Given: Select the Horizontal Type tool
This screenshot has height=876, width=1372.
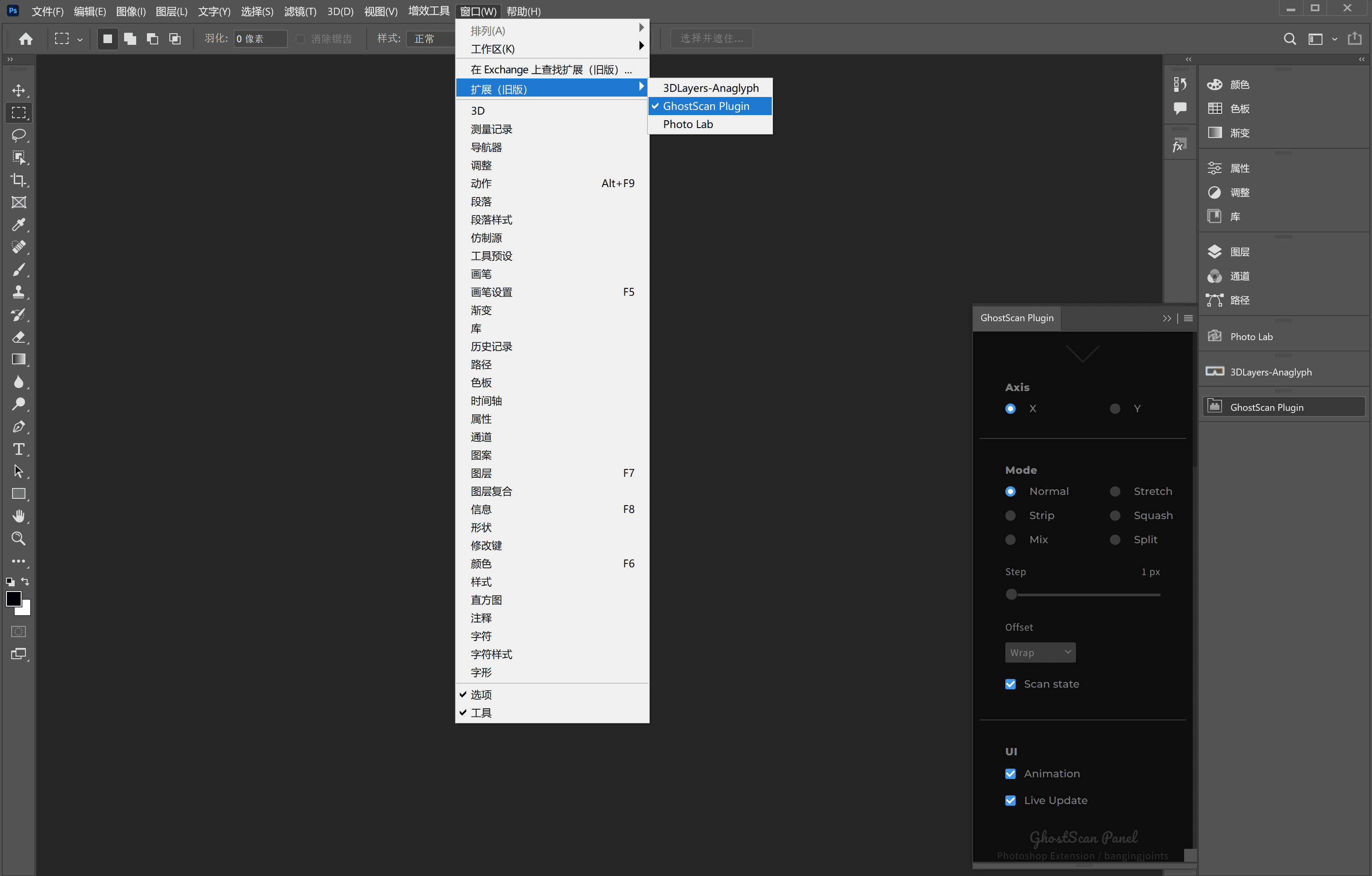Looking at the screenshot, I should click(18, 449).
